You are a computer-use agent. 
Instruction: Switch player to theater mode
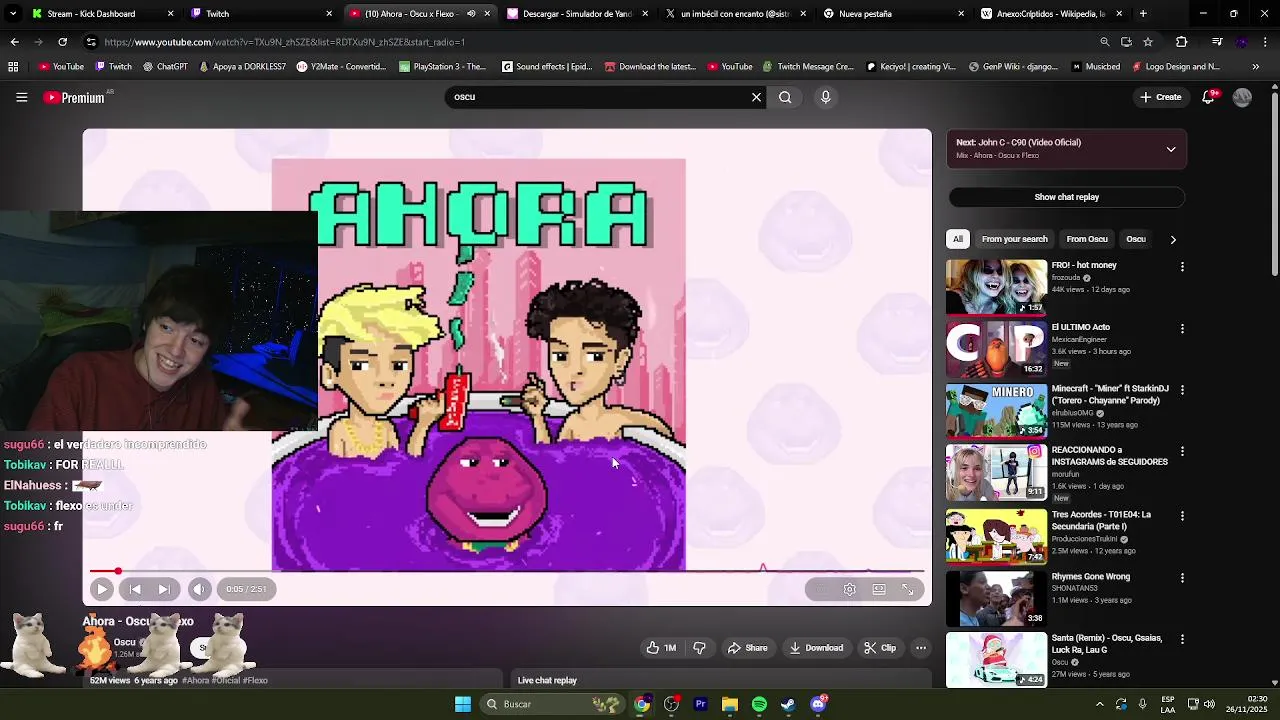(x=879, y=589)
